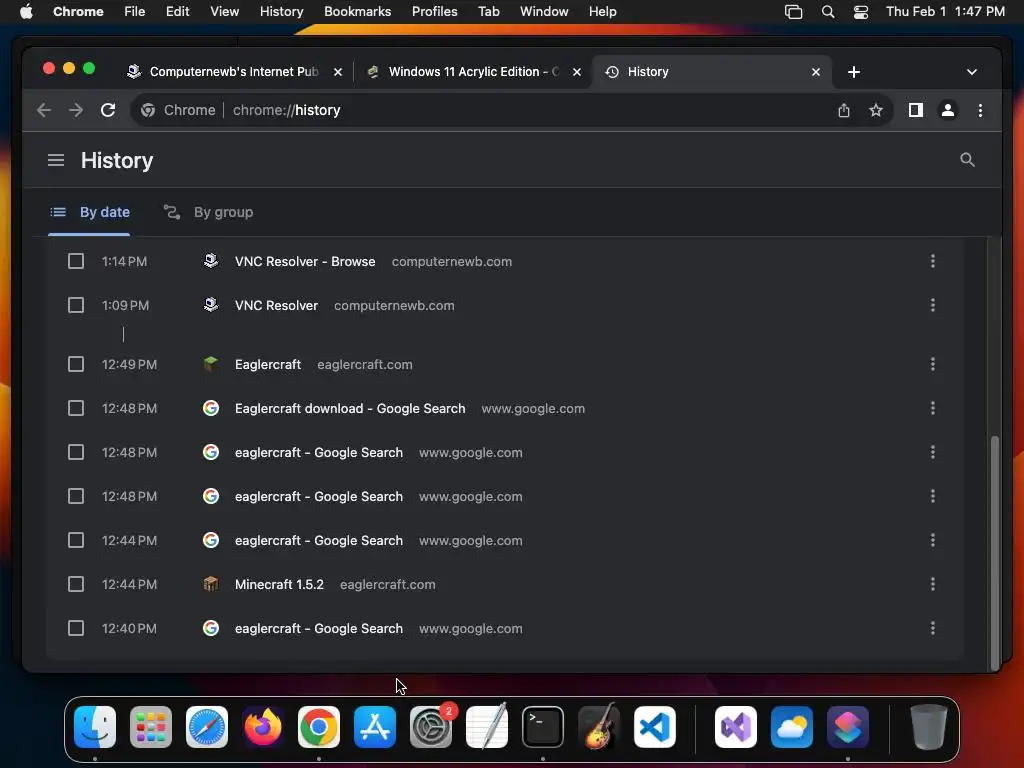
Task: Tick checkbox for Eaglercraft download Google Search
Action: click(x=76, y=408)
